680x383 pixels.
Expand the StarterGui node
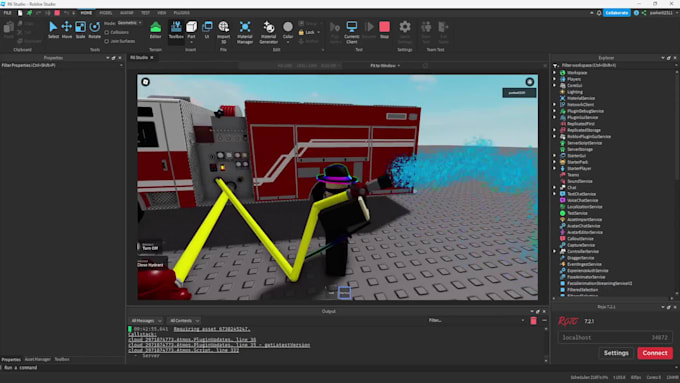555,155
